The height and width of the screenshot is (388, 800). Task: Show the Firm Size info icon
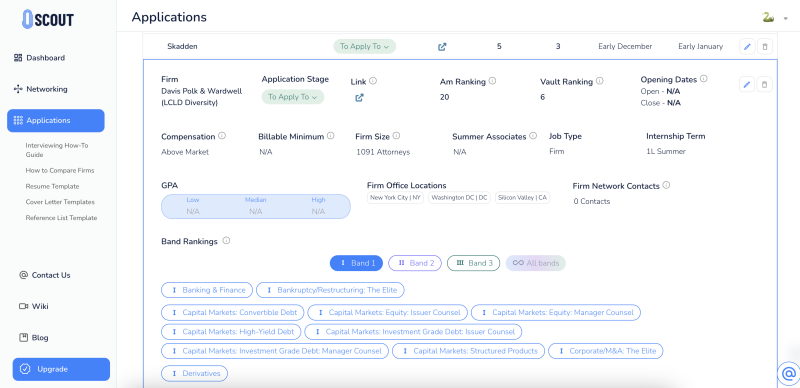(396, 136)
